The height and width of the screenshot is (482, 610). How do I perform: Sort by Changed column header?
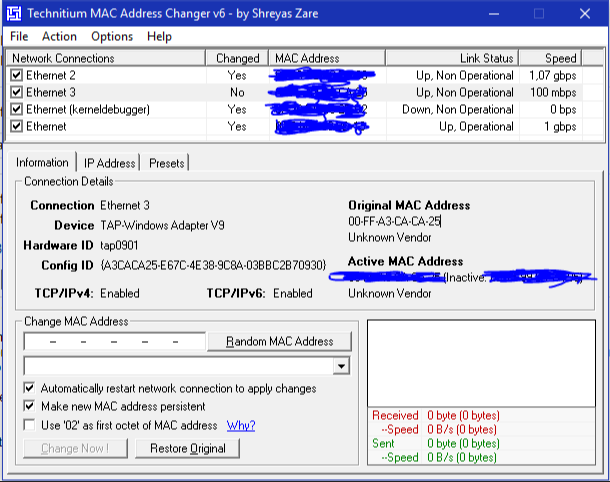237,58
